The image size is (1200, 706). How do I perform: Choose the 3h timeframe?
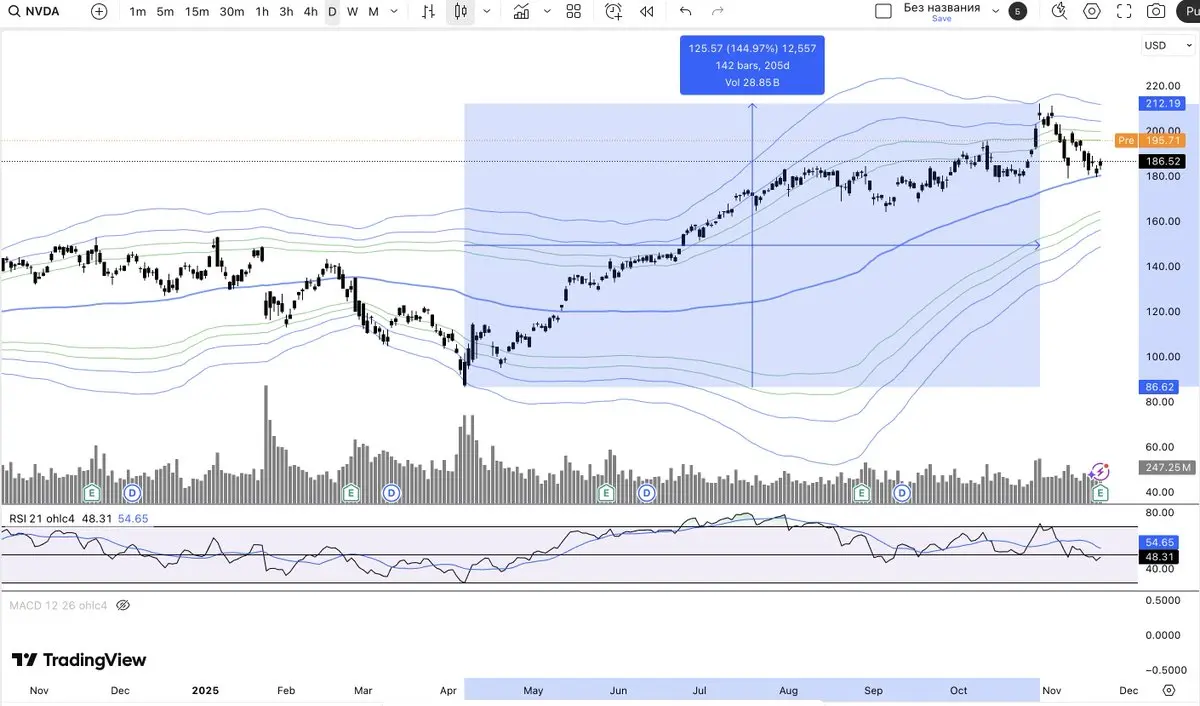pyautogui.click(x=286, y=12)
